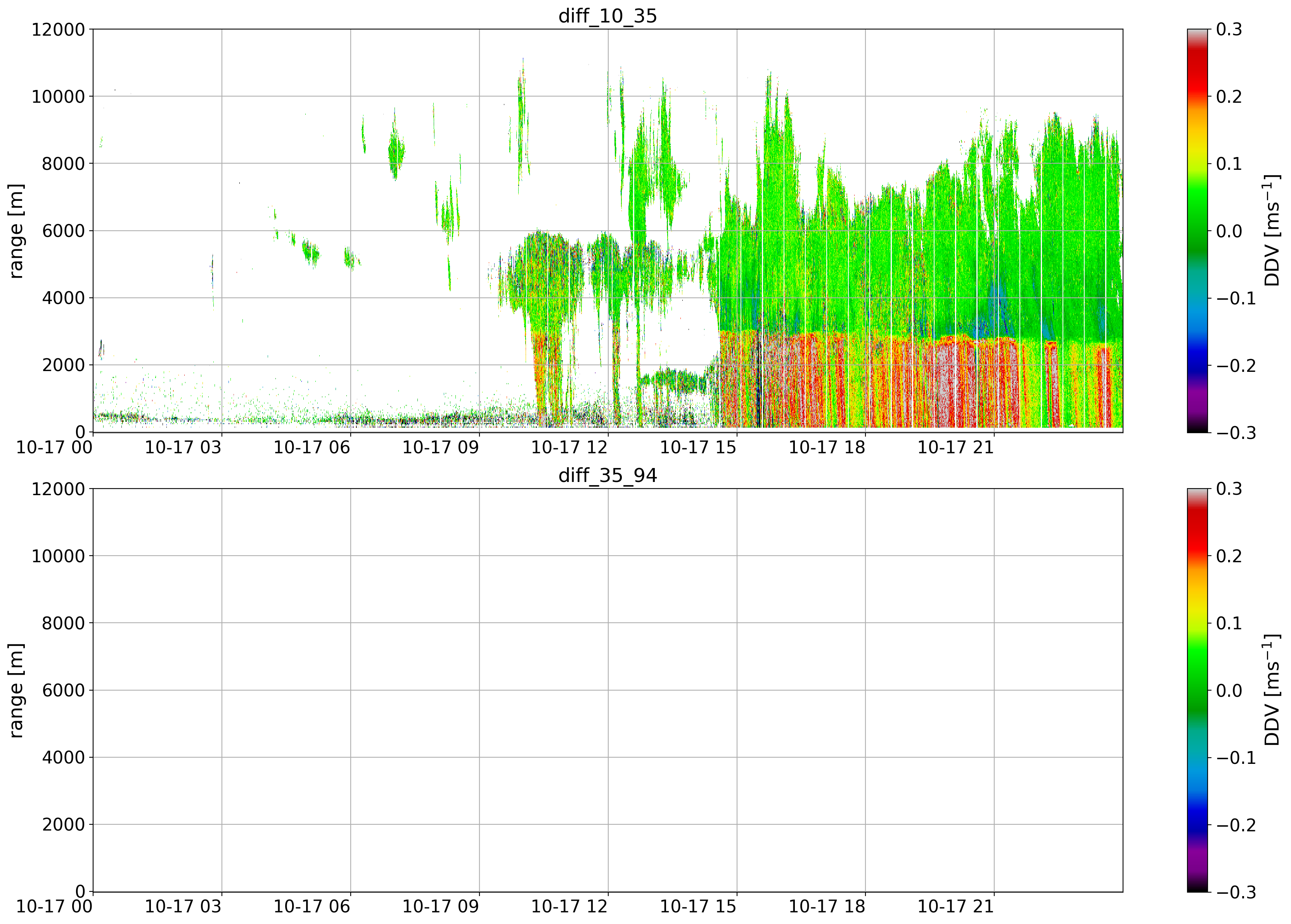Viewport: 1291px width, 924px height.
Task: Click the 4000 range tick on diff_35_94
Action: (x=64, y=758)
